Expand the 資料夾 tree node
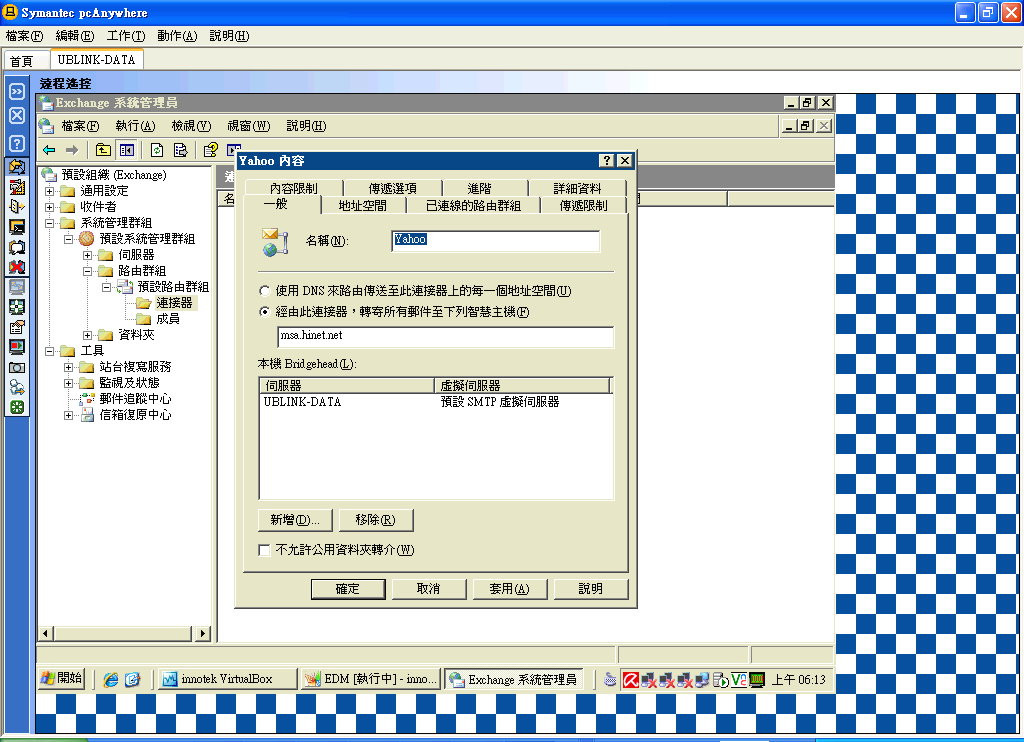Viewport: 1024px width, 742px height. (x=88, y=335)
